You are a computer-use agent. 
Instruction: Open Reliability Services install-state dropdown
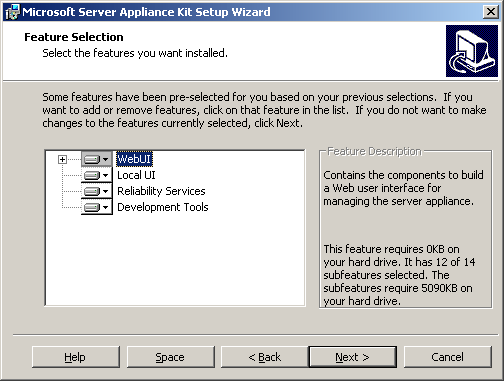click(x=97, y=191)
